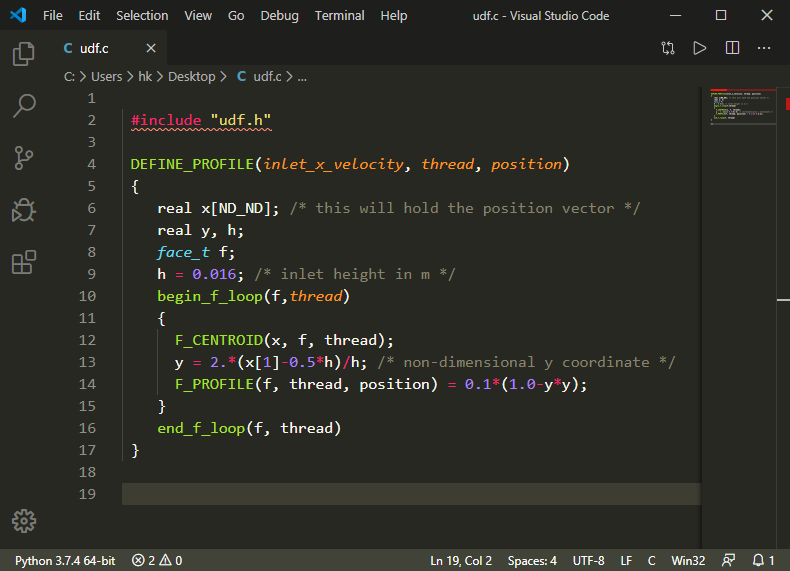The image size is (790, 571).
Task: Click line number 2 in gutter
Action: tap(91, 120)
